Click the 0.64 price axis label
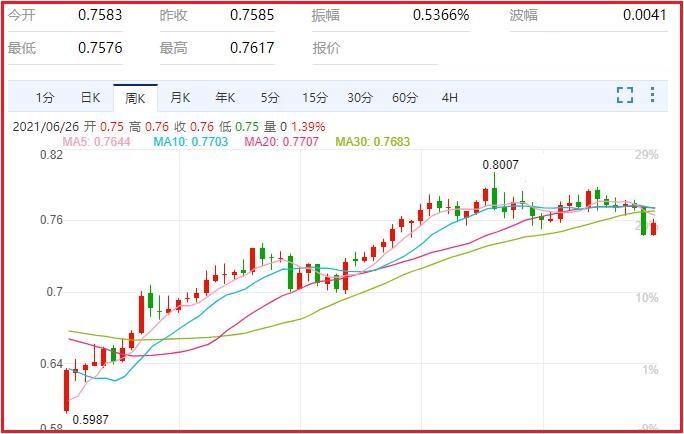The image size is (684, 434). 51,364
